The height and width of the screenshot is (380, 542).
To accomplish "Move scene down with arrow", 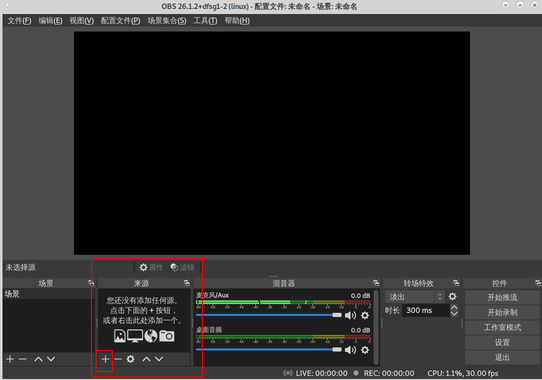I will click(x=51, y=359).
